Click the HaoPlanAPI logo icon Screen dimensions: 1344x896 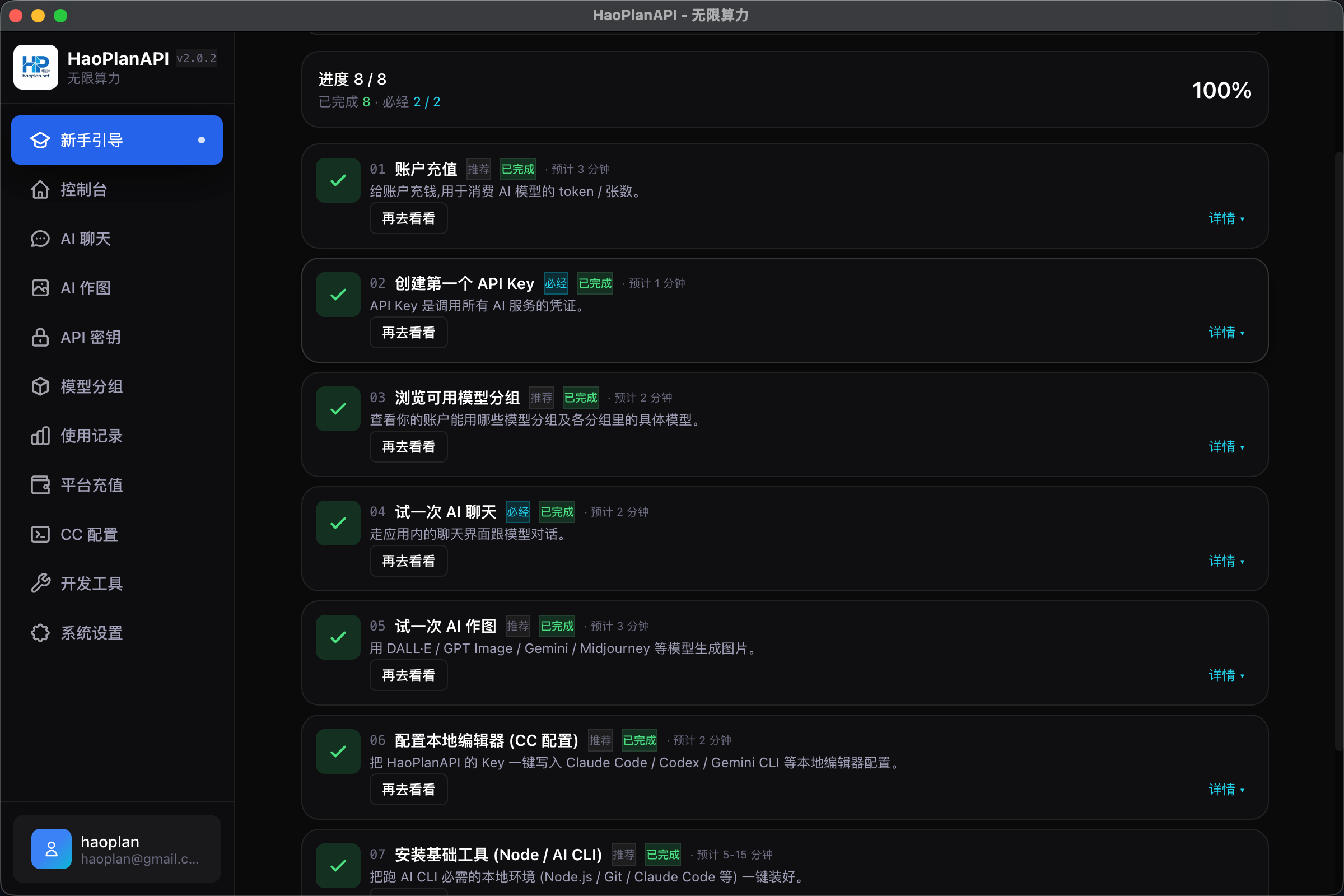pos(35,67)
